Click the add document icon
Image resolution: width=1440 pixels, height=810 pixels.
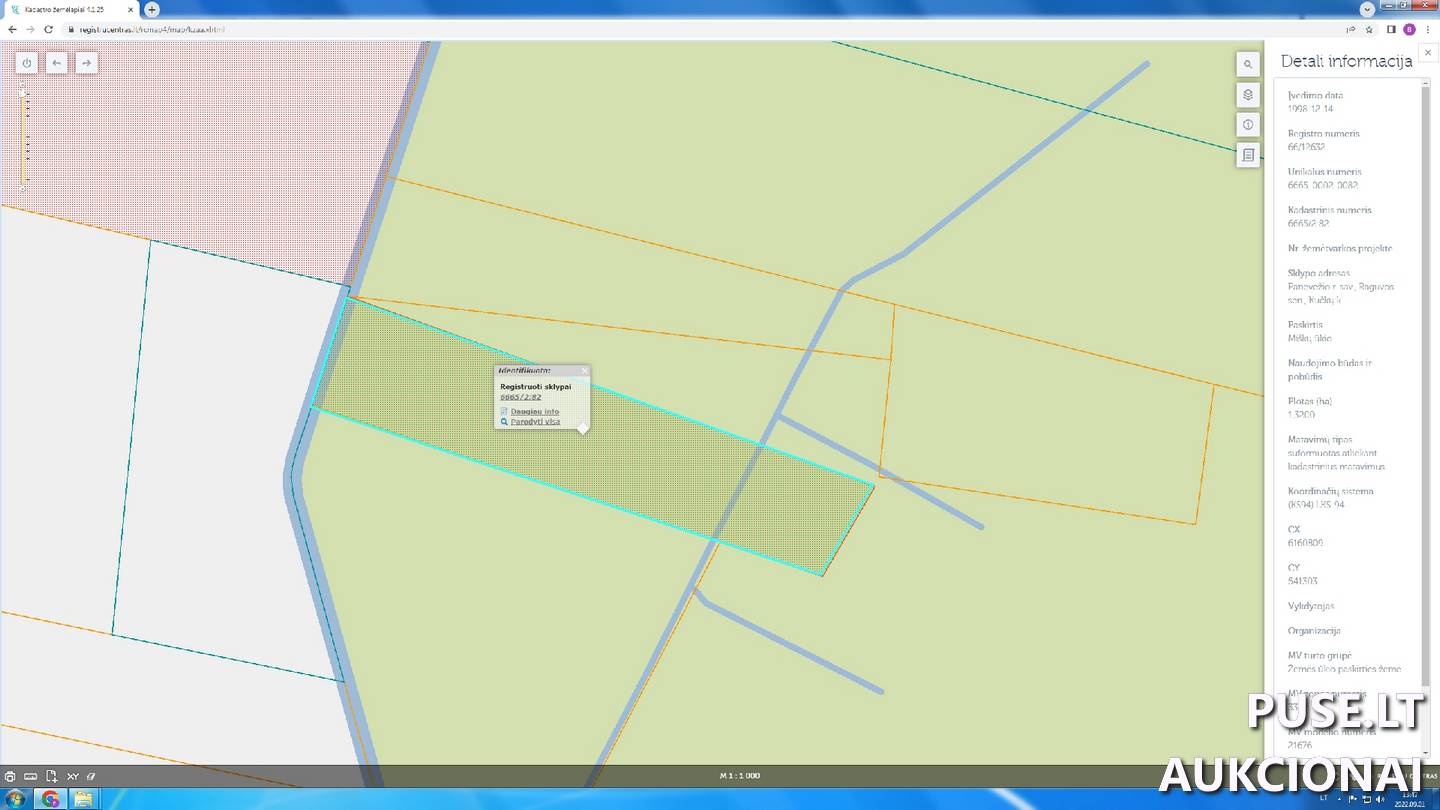[51, 776]
